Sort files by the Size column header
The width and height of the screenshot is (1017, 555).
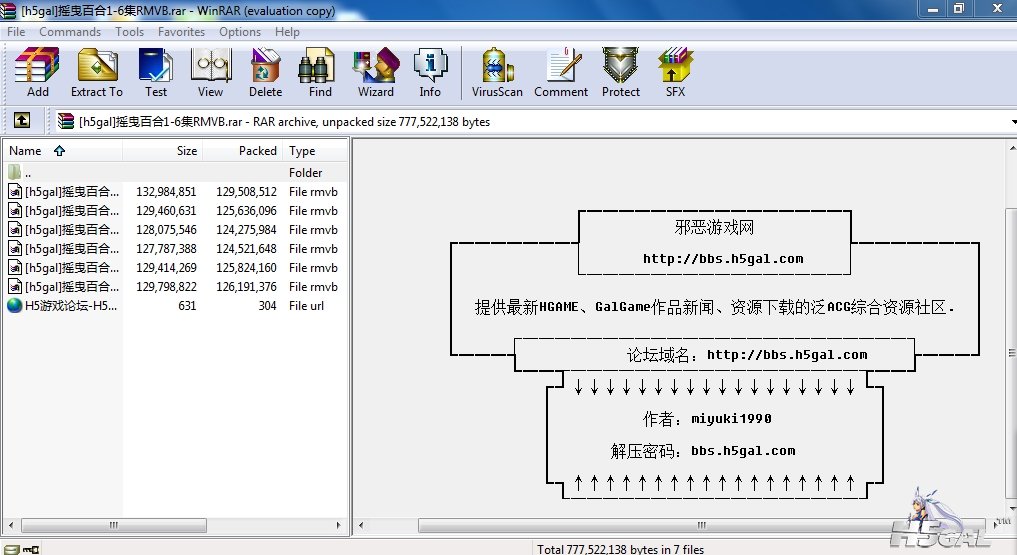pyautogui.click(x=162, y=150)
